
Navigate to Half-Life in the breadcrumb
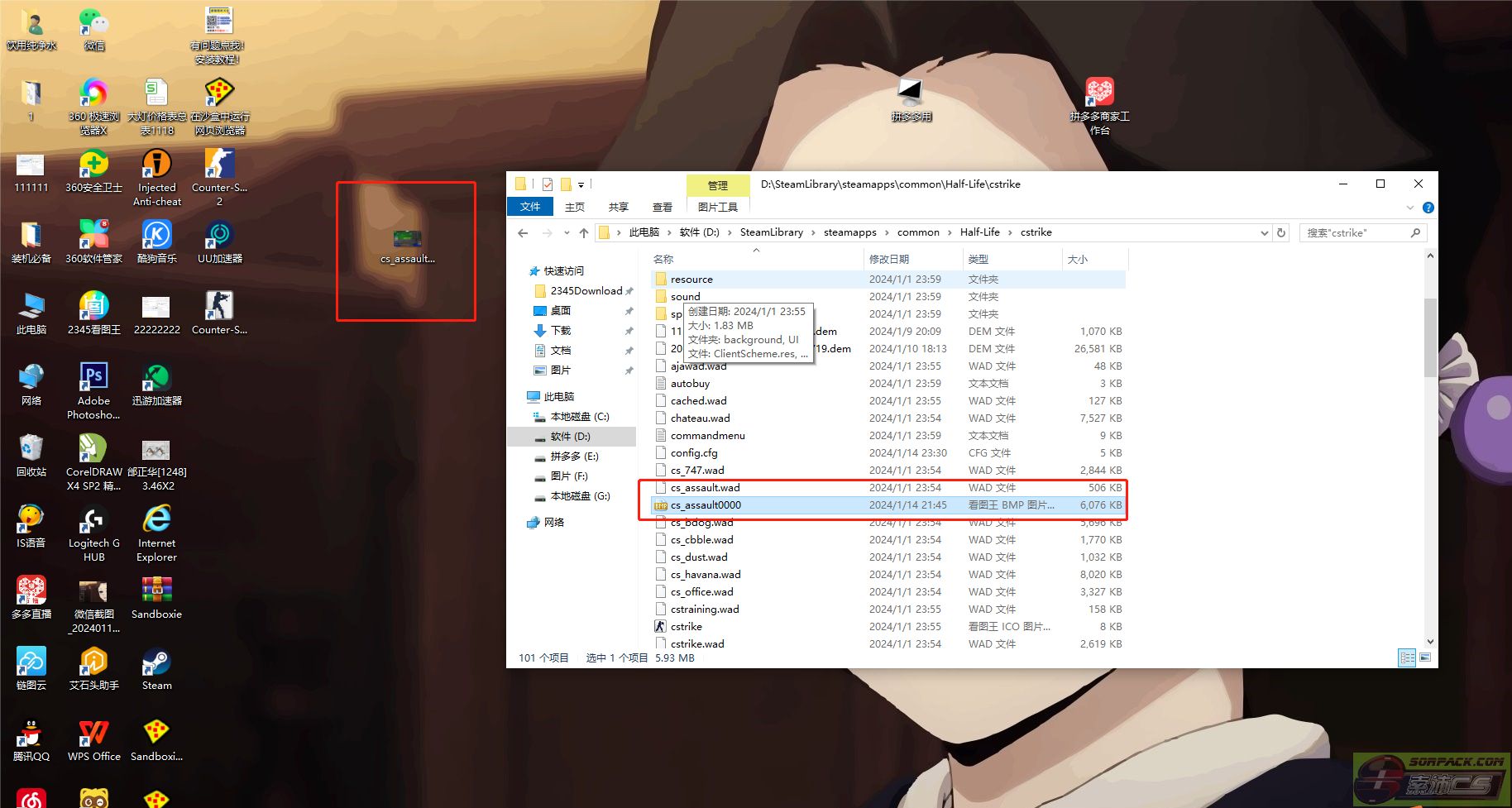point(979,232)
